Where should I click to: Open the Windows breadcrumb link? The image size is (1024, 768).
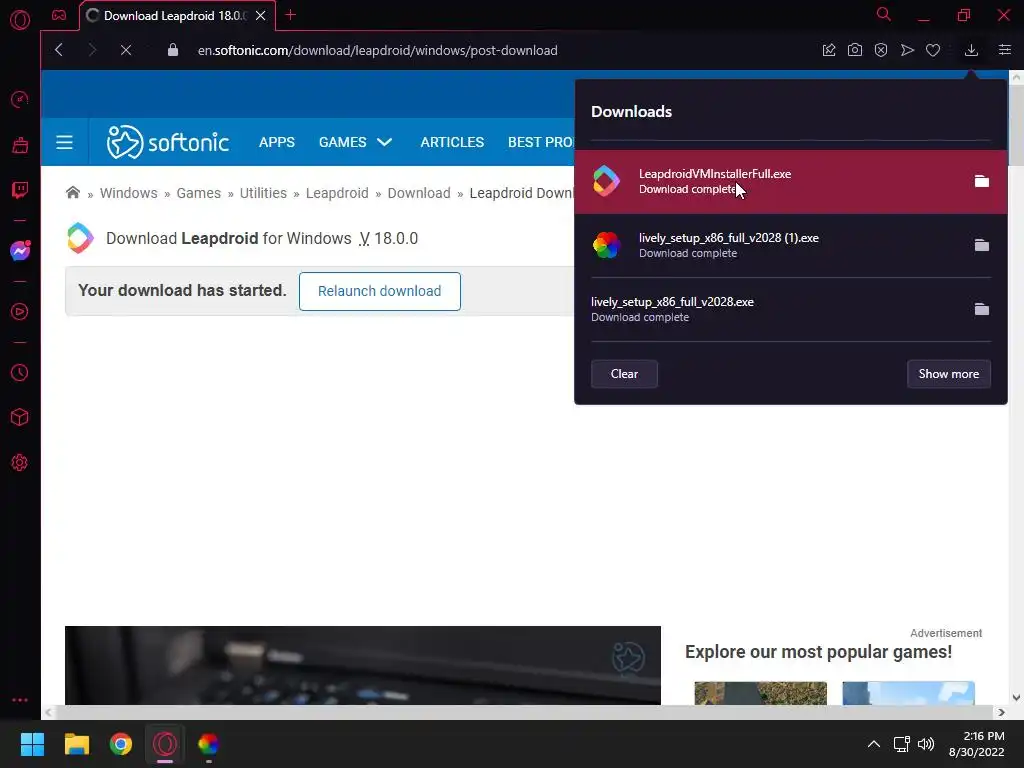tap(129, 193)
